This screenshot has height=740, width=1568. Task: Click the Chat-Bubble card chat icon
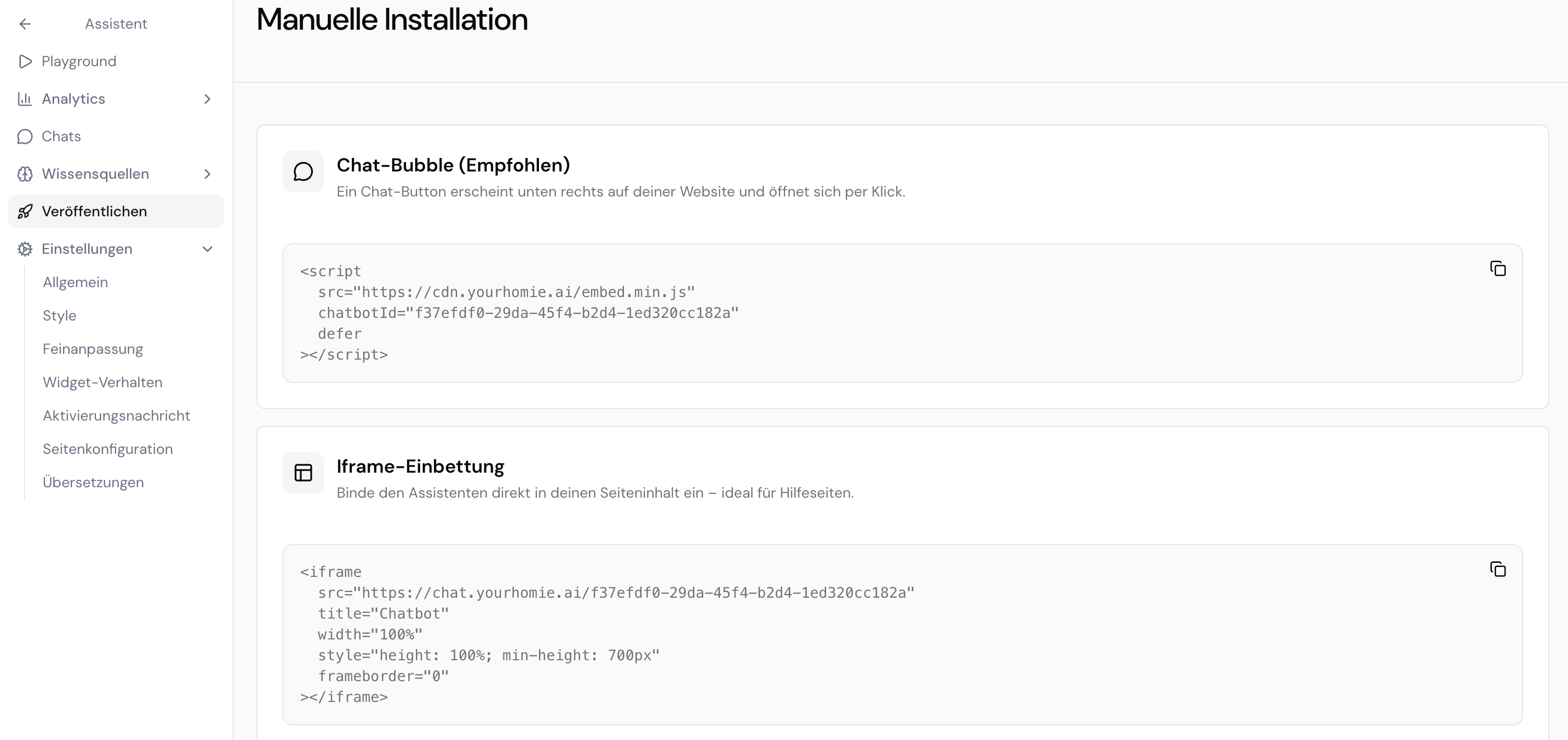[x=303, y=171]
